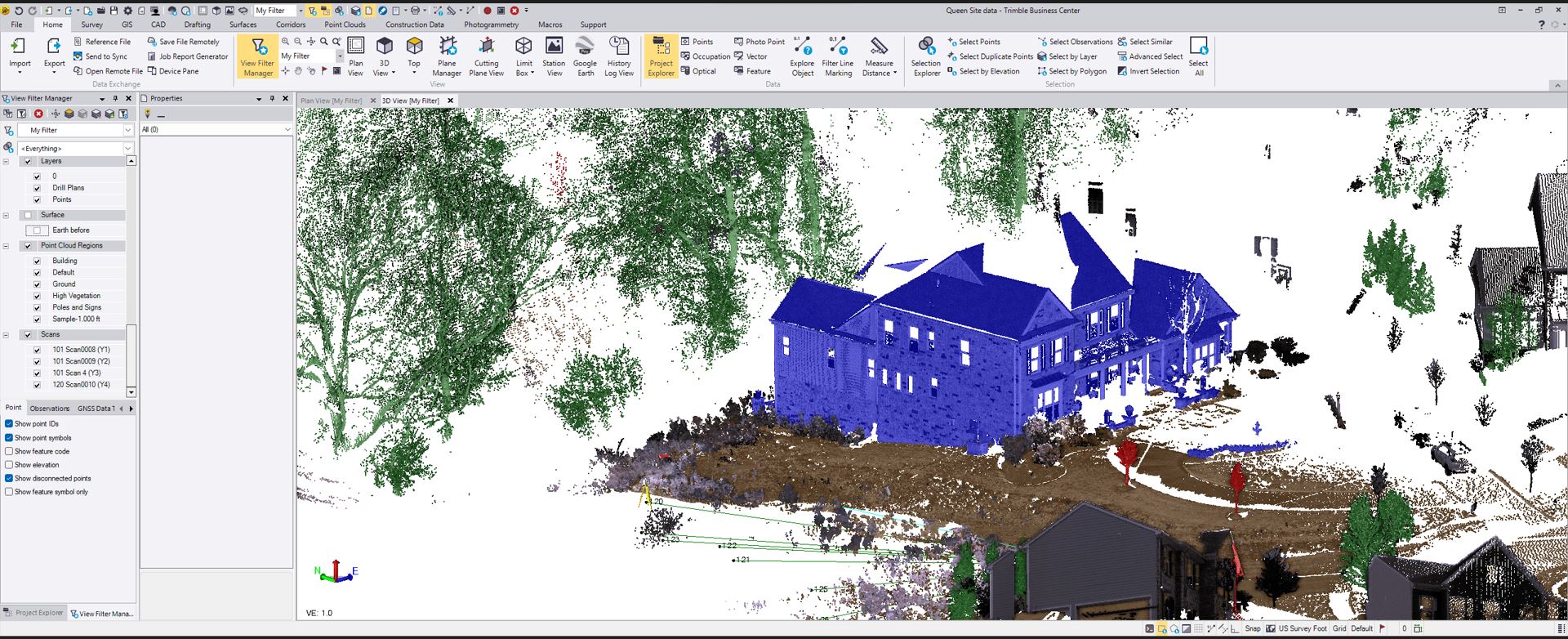Toggle Ground region checkbox

pyautogui.click(x=37, y=284)
